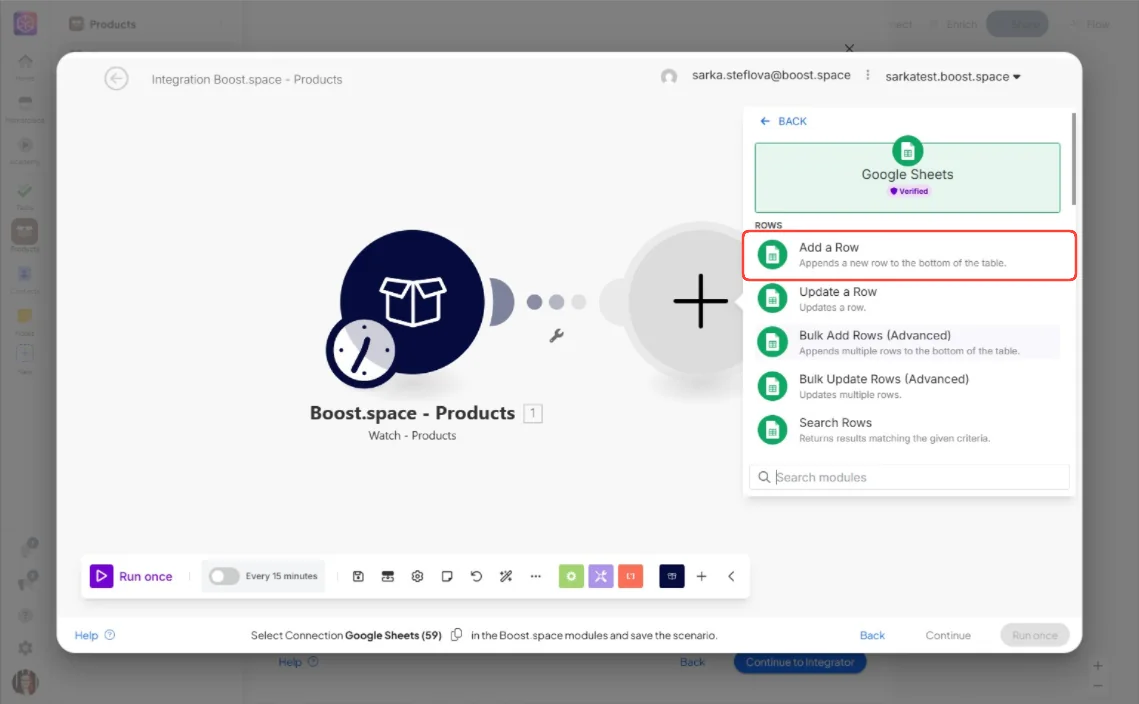Screen dimensions: 1139x704
Task: Click the save scenario disk icon
Action: pyautogui.click(x=358, y=576)
